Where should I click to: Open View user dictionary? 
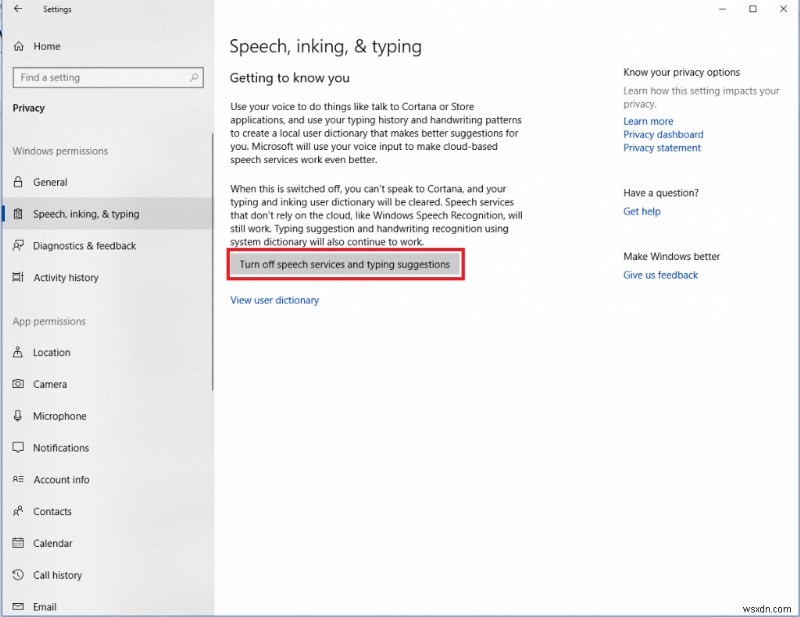tap(274, 299)
